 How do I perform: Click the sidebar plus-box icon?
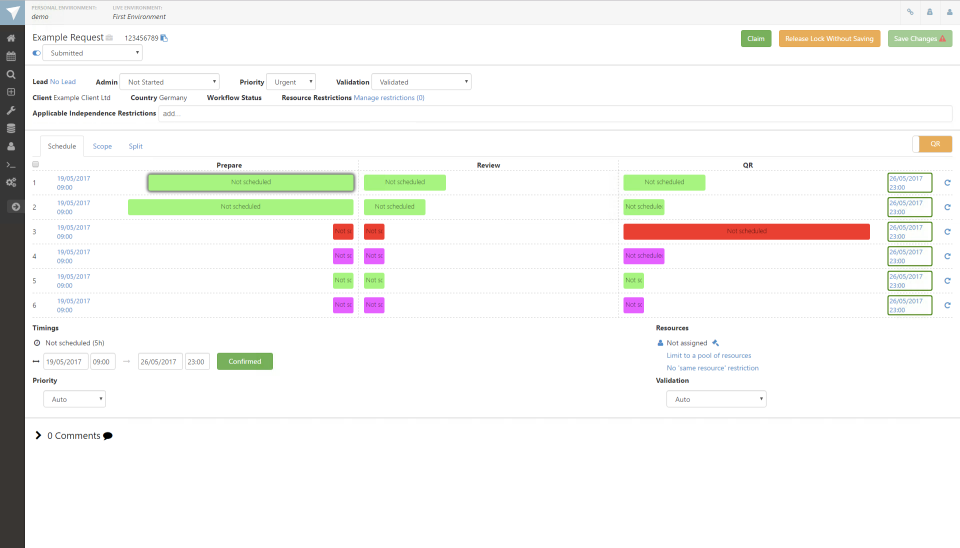pos(11,92)
